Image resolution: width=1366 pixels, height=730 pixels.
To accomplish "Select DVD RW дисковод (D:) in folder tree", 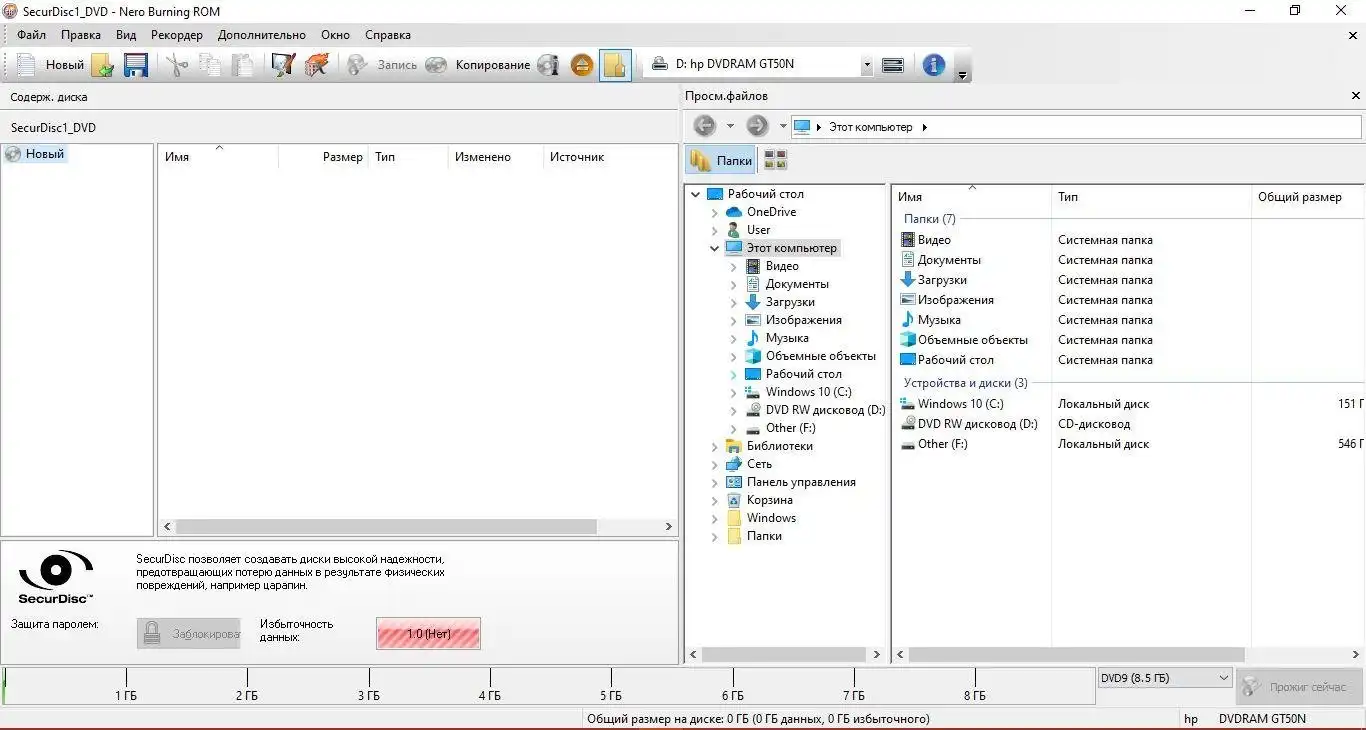I will tap(825, 410).
